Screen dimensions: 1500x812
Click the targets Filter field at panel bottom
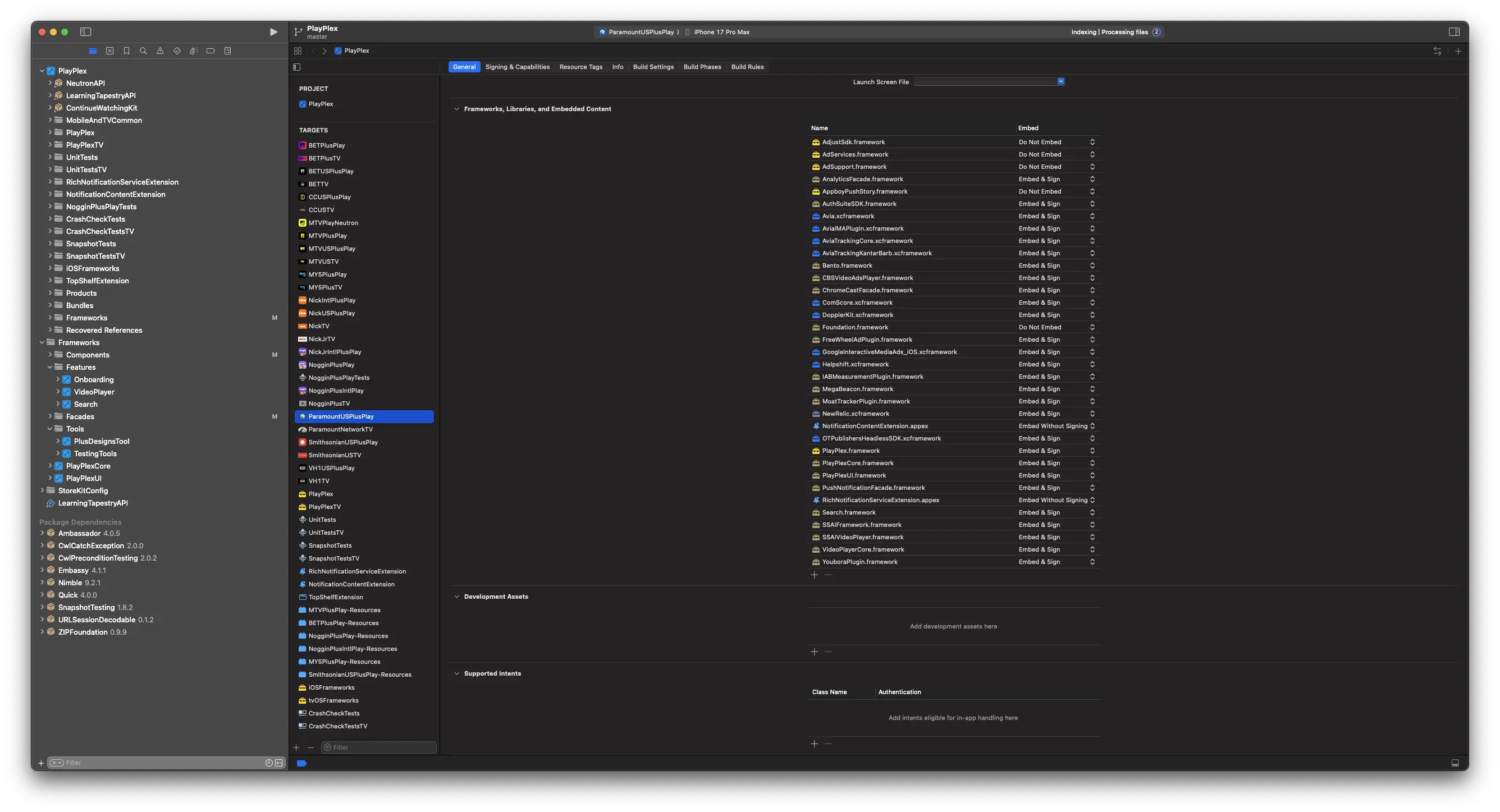tap(377, 747)
